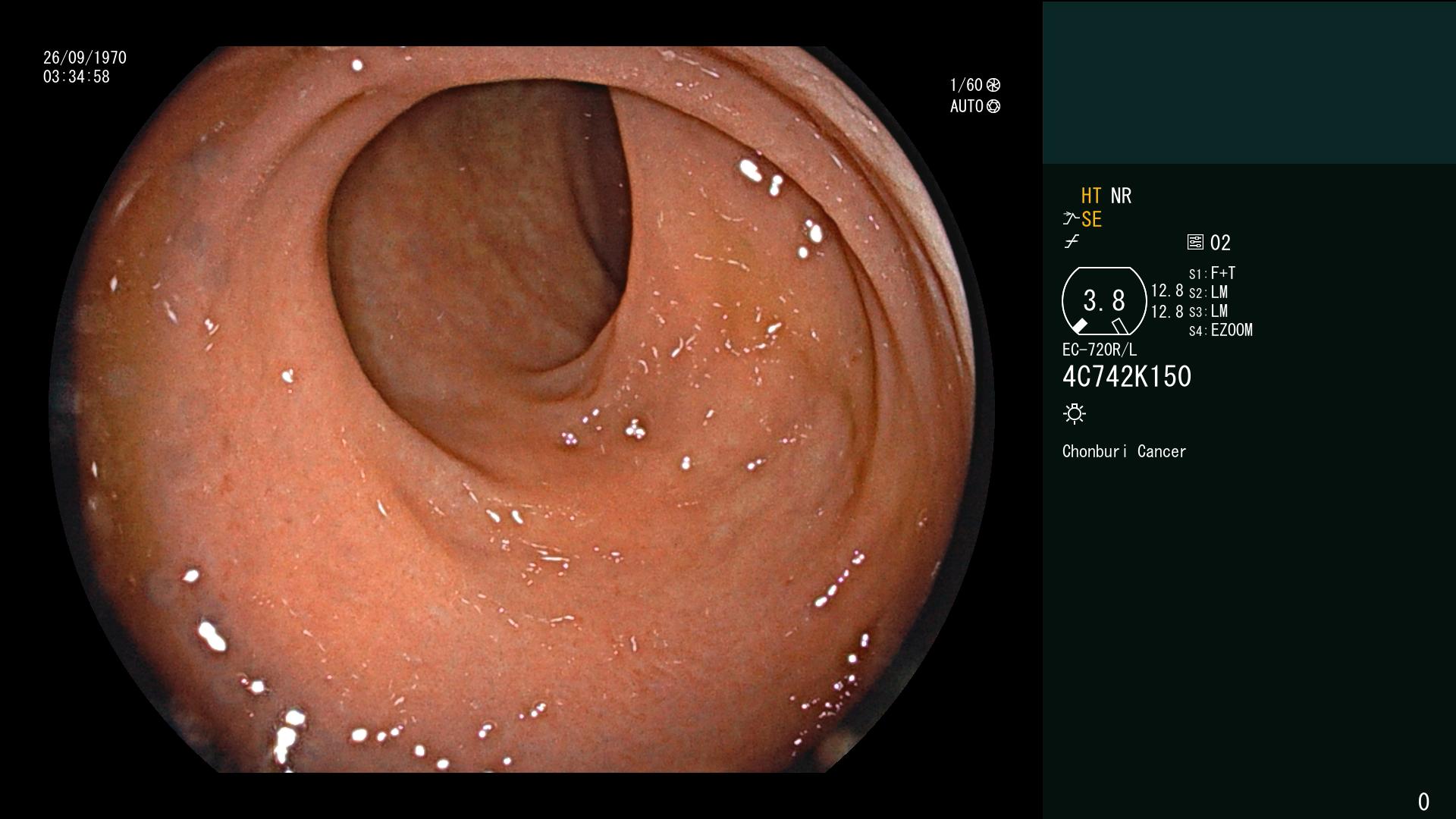
Task: Click the 1/60 shutter speed value
Action: click(x=966, y=85)
